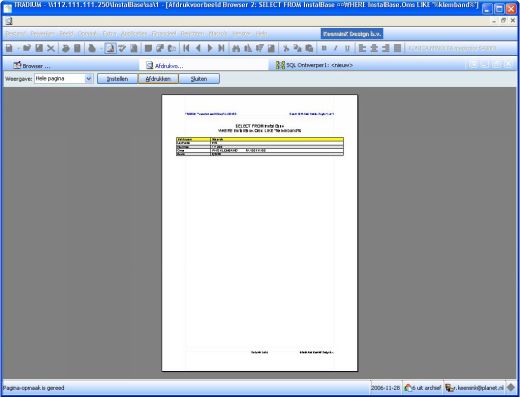The width and height of the screenshot is (520, 397).
Task: Toggle italic formatting button
Action: tap(335, 48)
